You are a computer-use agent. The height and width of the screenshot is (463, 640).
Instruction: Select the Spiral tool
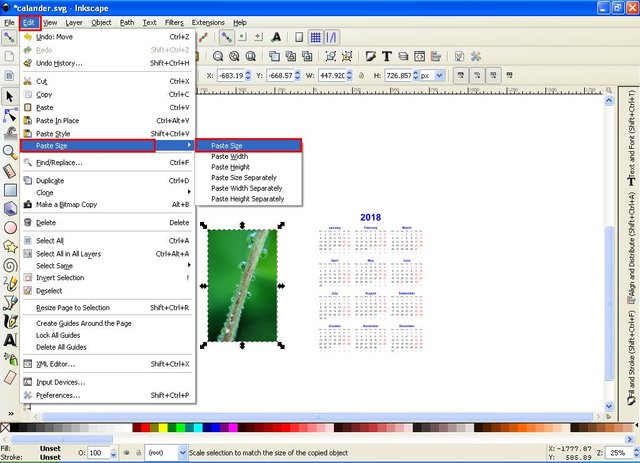click(10, 265)
